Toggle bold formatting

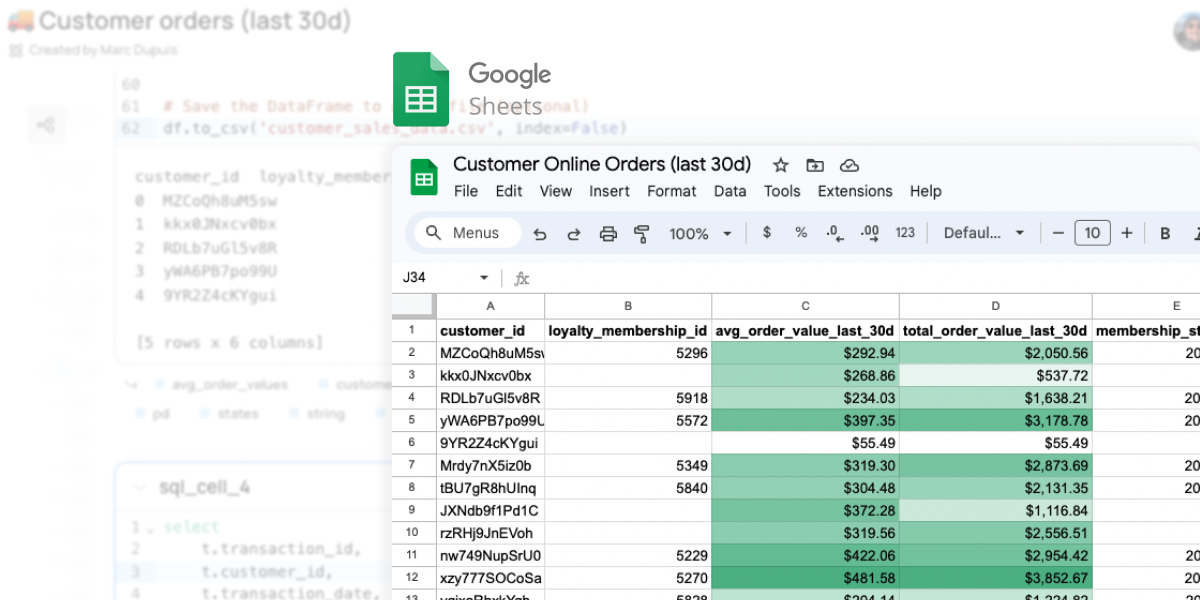pos(1165,233)
